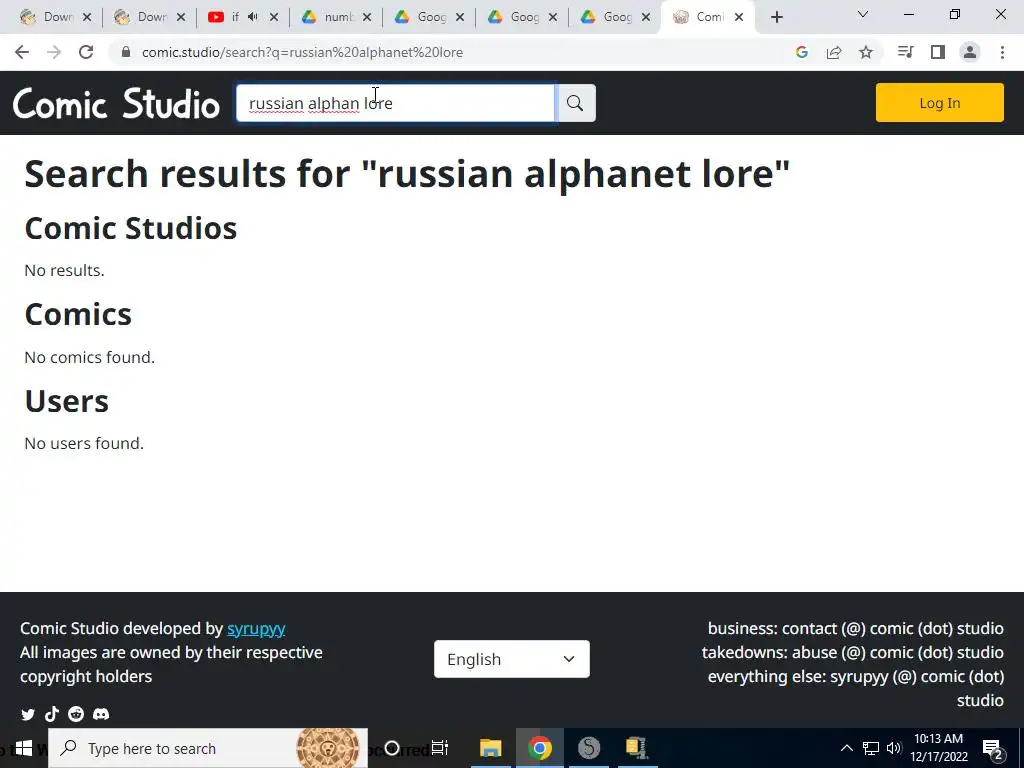
Task: Open the Chrome profile avatar
Action: tap(970, 52)
